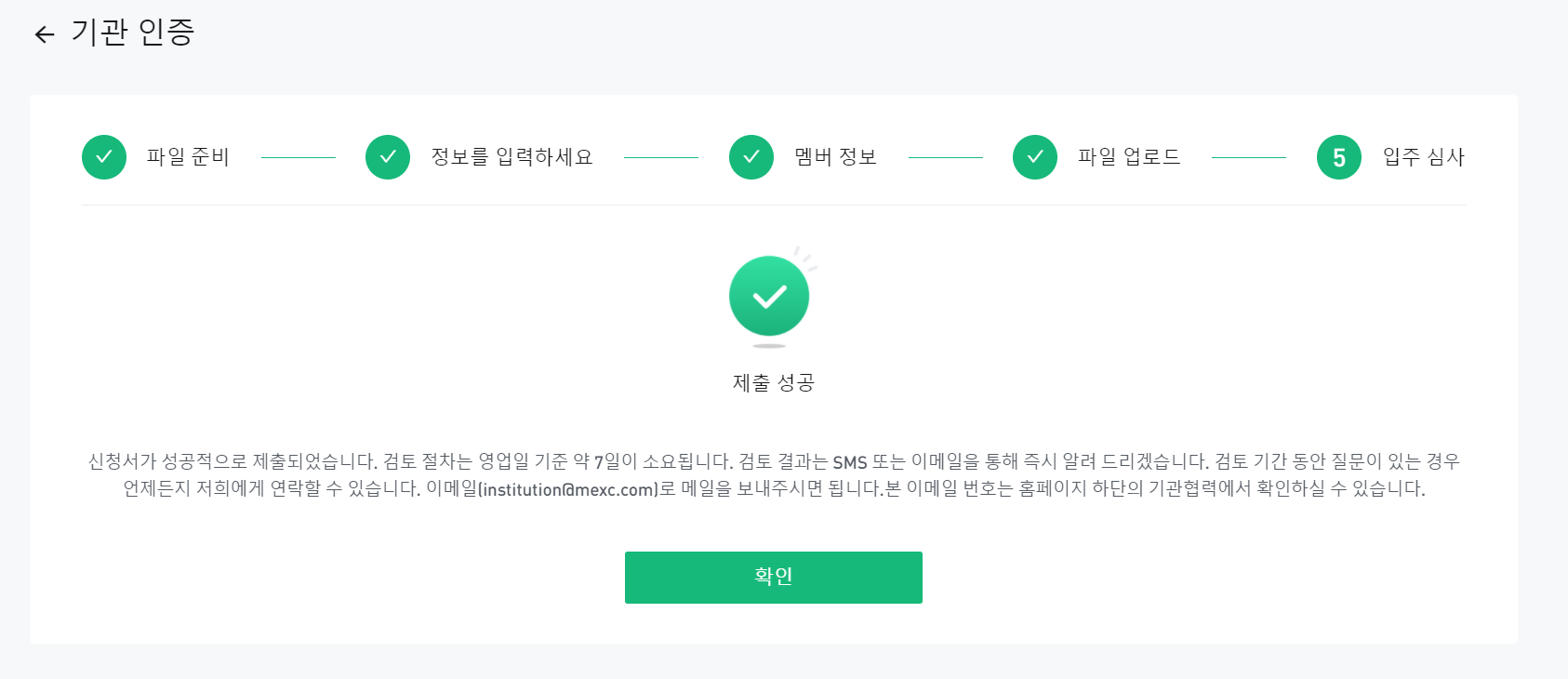Click the connector line after 멤버 정보
This screenshot has height=679, width=1568.
tap(946, 158)
